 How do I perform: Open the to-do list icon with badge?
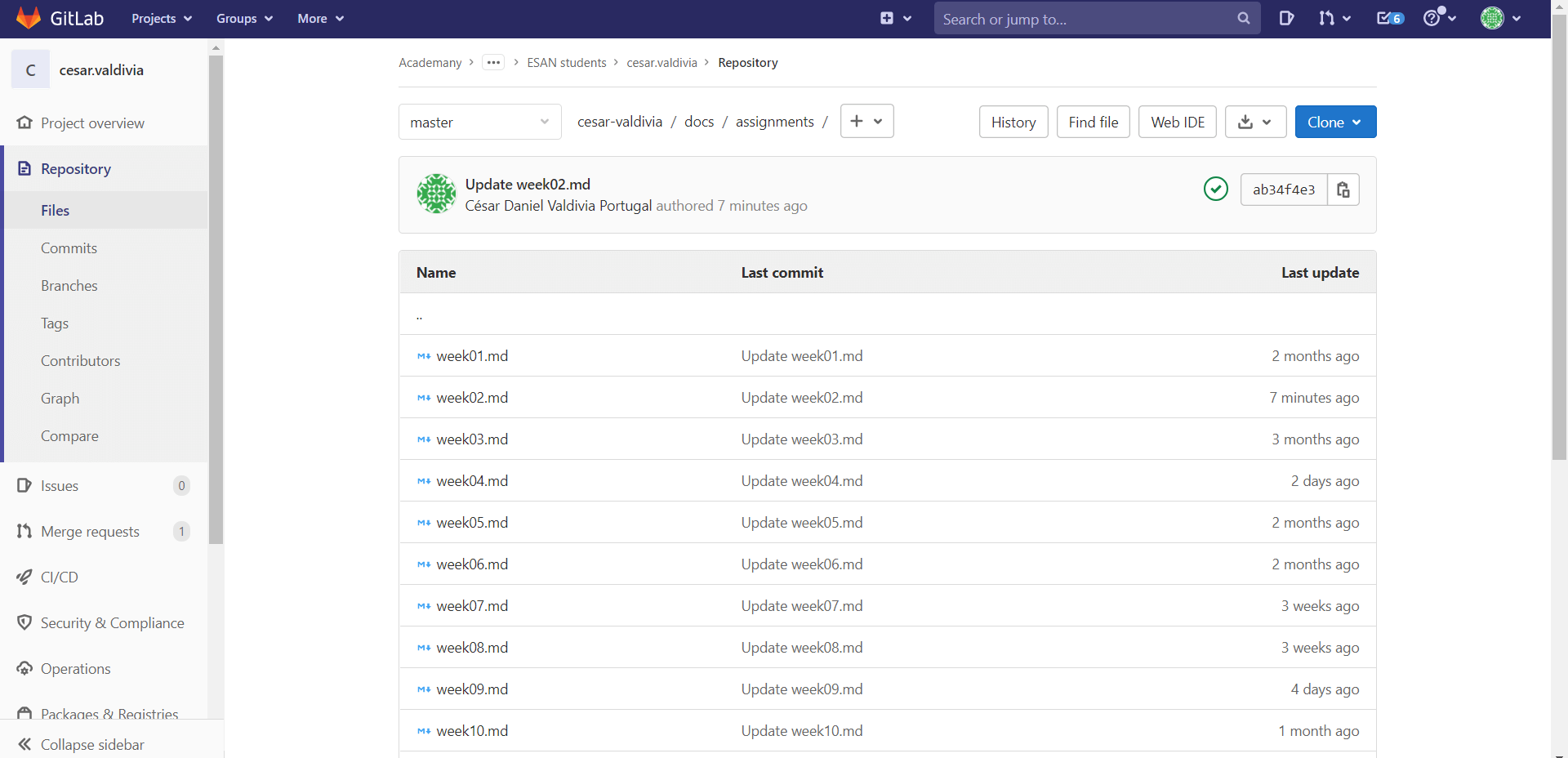point(1389,18)
